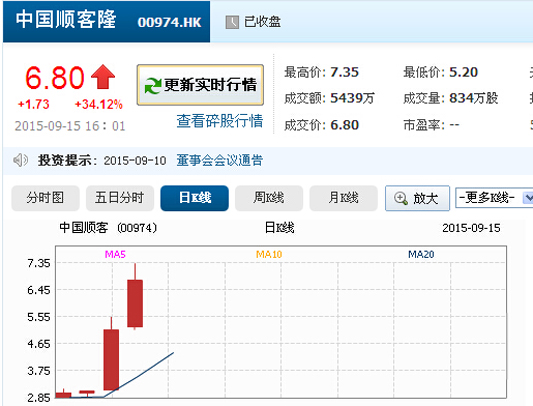
Task: Click the 4.65 y-axis label
Action: pos(39,344)
